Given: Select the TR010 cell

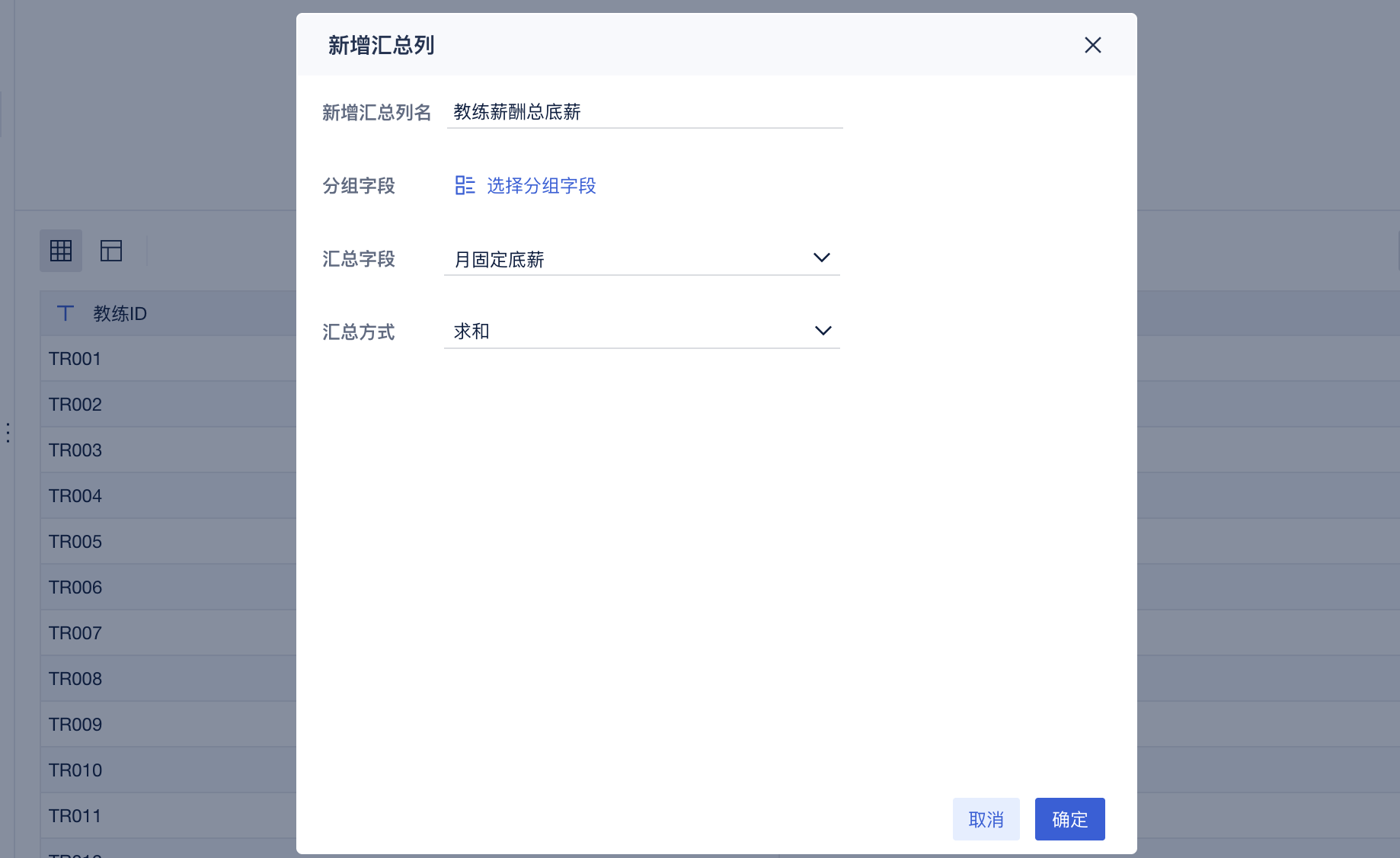Looking at the screenshot, I should point(168,770).
